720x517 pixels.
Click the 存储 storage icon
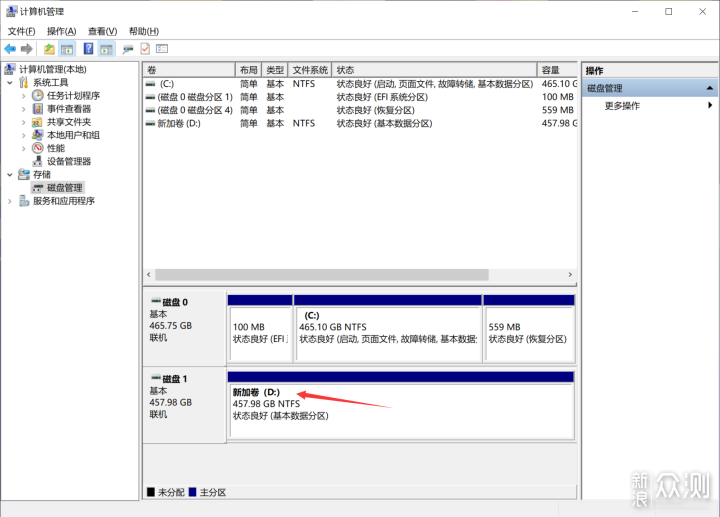coord(24,174)
